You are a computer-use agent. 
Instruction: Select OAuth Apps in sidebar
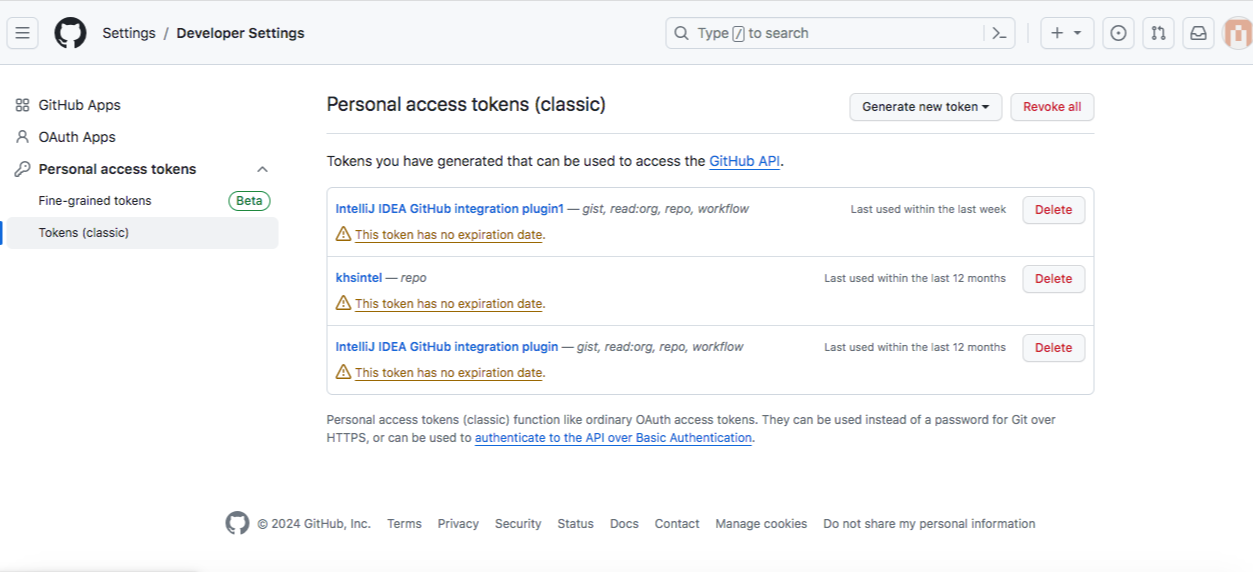77,137
